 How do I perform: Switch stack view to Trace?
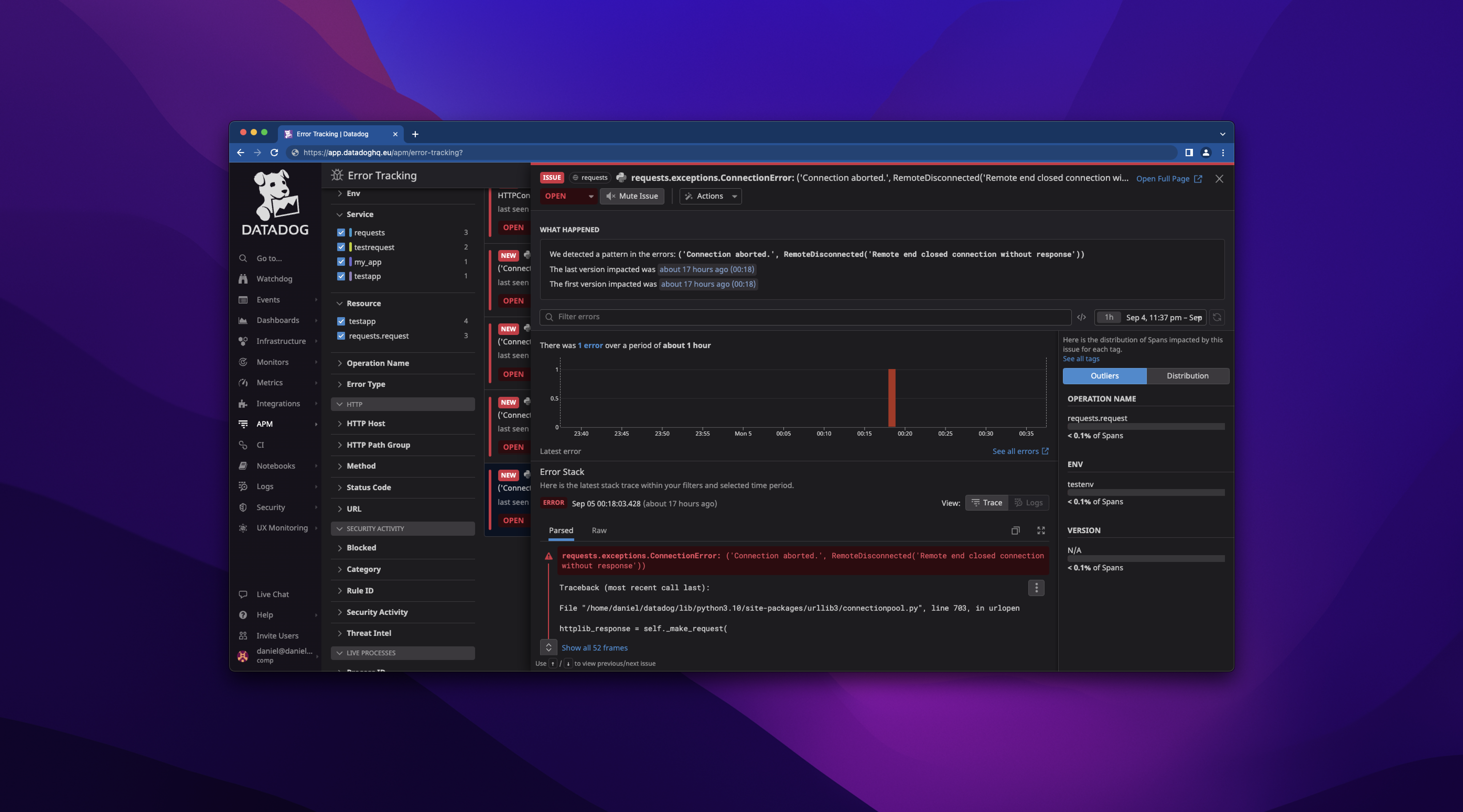[987, 502]
